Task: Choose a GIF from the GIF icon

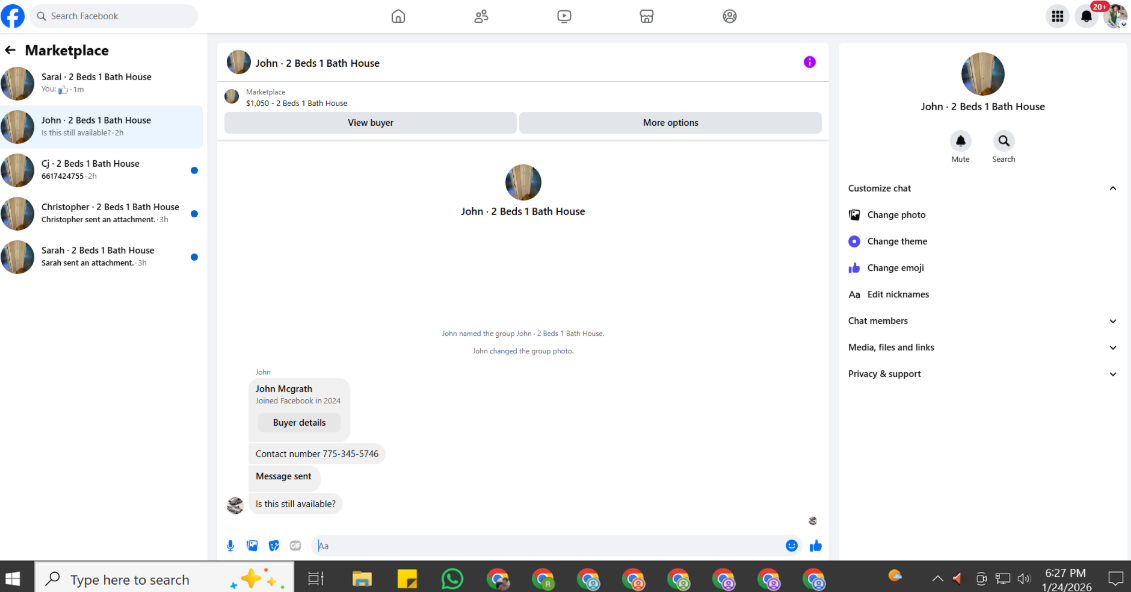Action: click(295, 546)
